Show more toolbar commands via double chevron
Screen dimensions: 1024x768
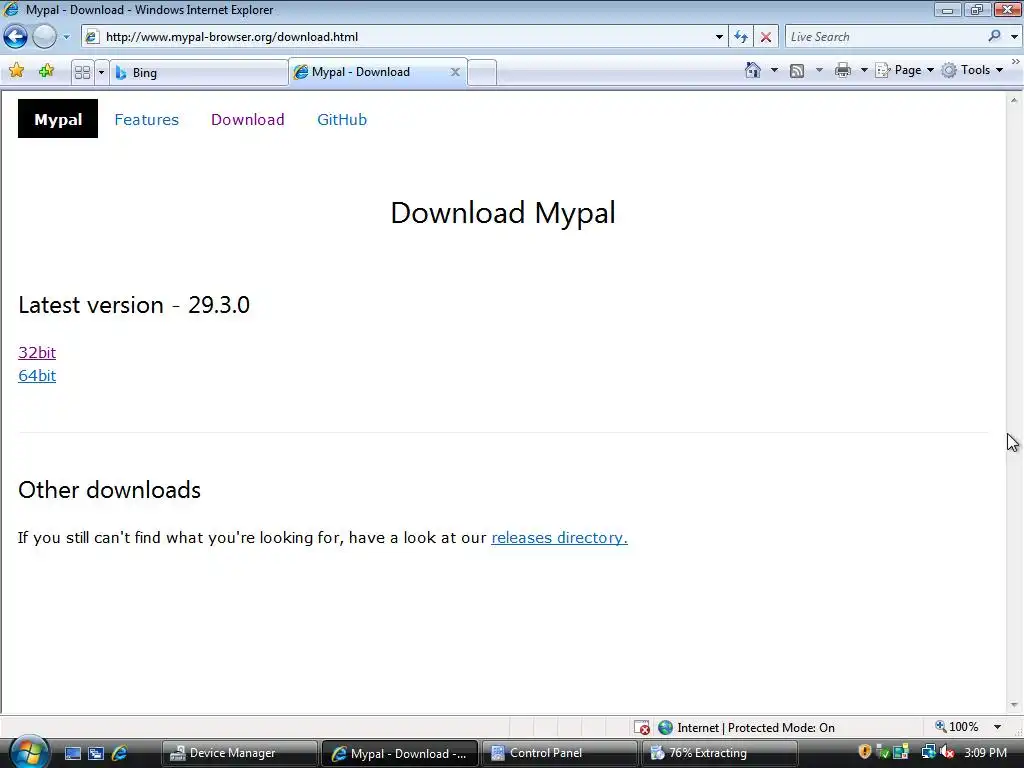point(1016,61)
